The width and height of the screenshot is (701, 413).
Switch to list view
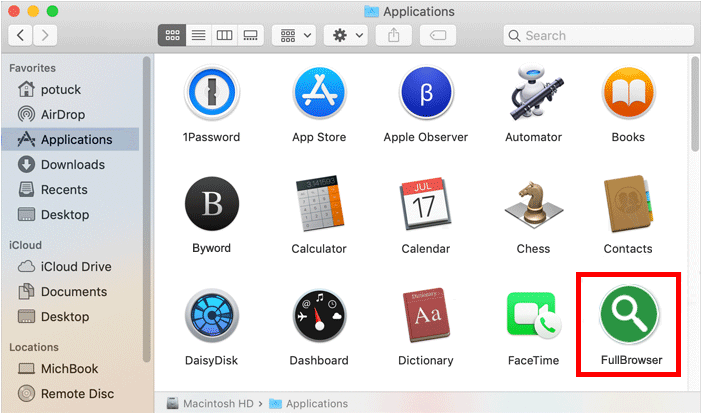198,35
